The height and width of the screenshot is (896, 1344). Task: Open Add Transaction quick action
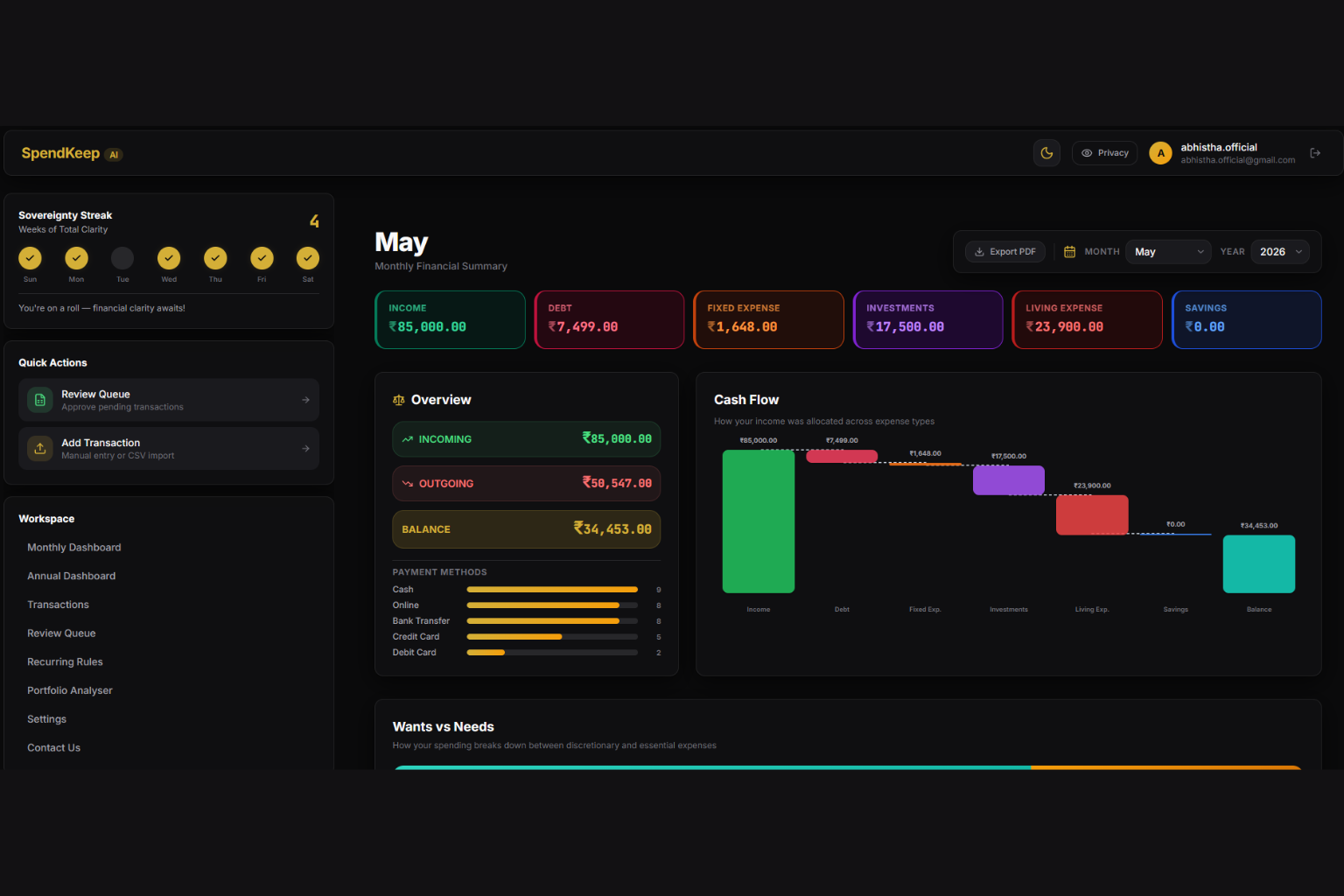pos(169,449)
